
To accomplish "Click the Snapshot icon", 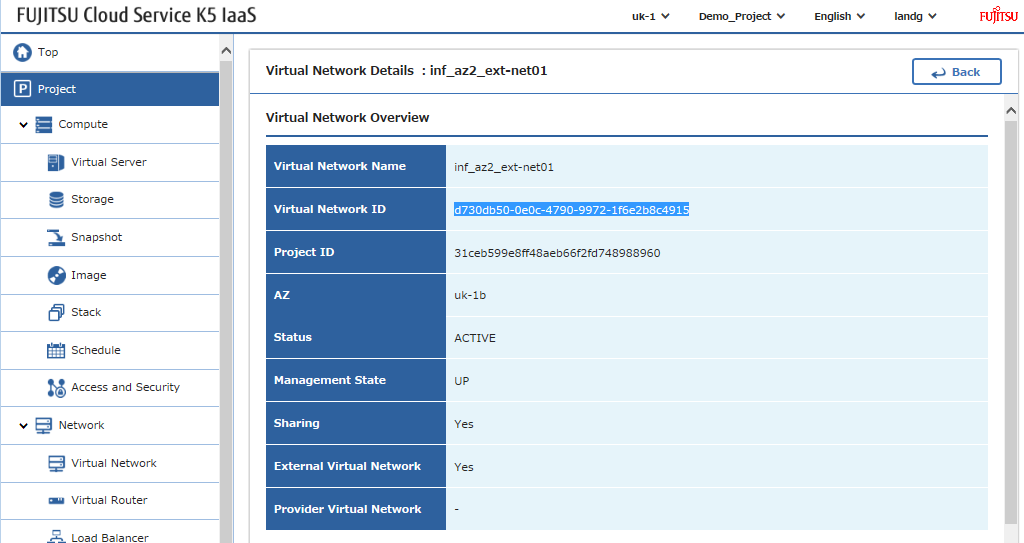I will tap(56, 237).
